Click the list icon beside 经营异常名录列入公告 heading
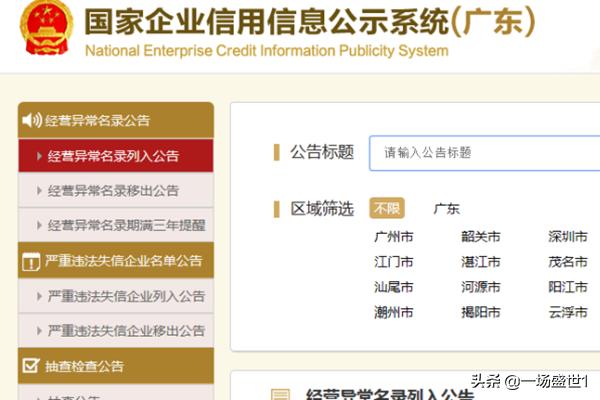Screen dimensions: 600x400 280,394
